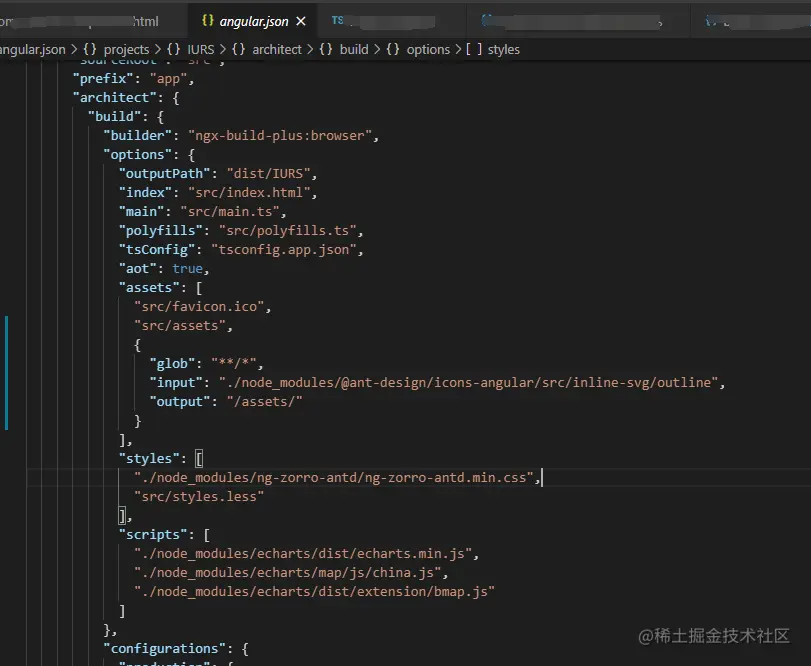Click the "src/index.html" value
Viewport: 811px width, 666px height.
click(x=249, y=193)
